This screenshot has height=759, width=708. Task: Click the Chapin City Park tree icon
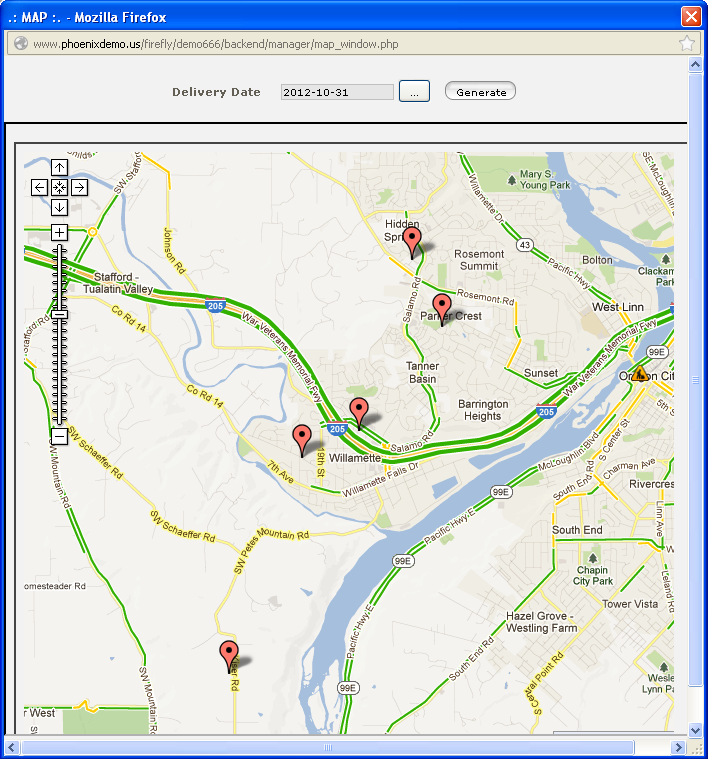(x=592, y=559)
